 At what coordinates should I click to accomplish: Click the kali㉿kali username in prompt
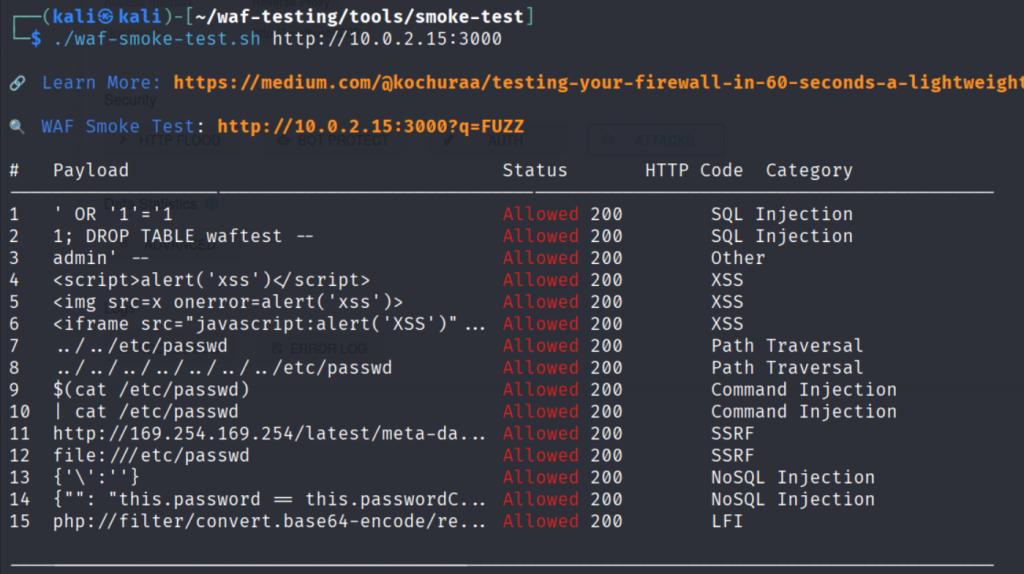106,17
